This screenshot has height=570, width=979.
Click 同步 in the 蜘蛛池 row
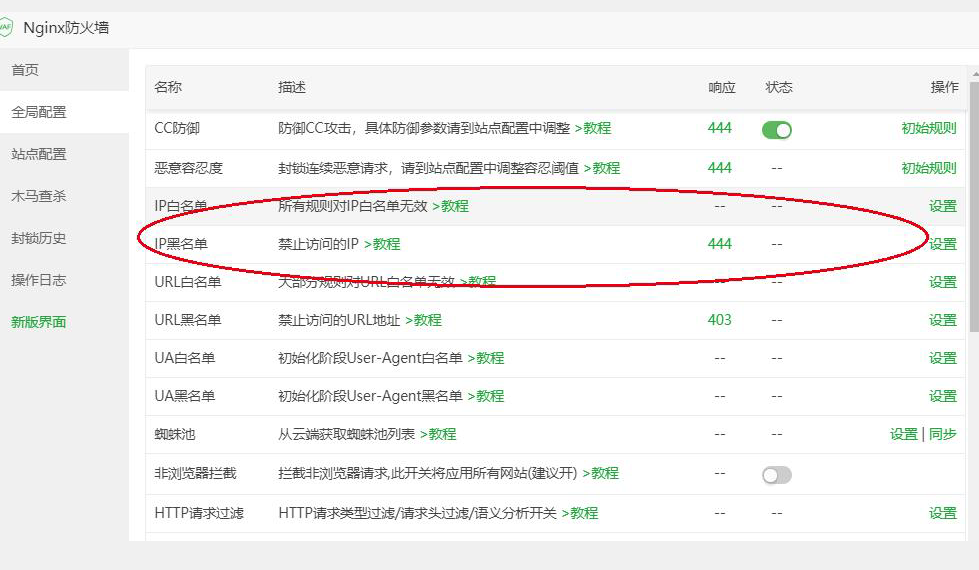943,435
